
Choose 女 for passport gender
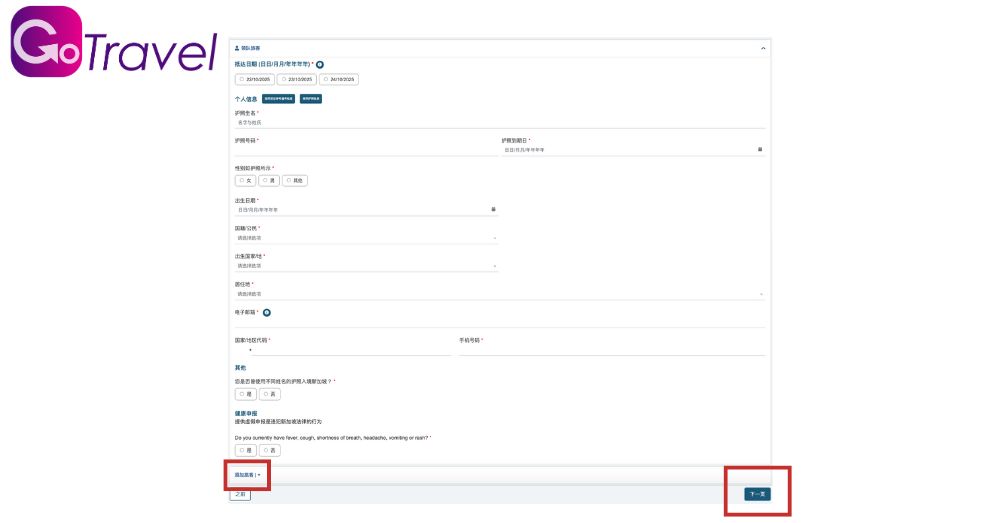245,181
